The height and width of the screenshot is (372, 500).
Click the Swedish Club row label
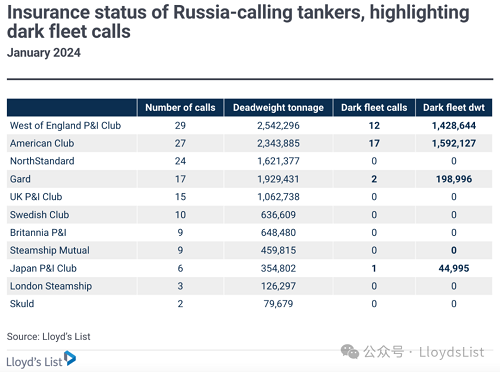tap(39, 215)
